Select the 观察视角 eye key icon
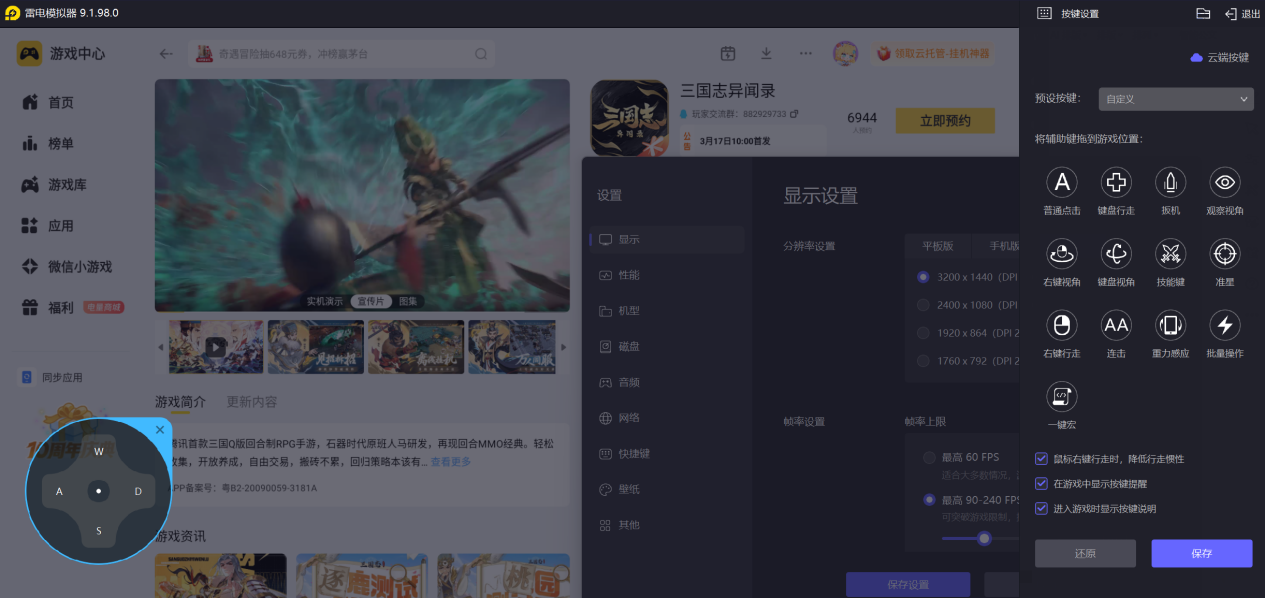The width and height of the screenshot is (1265, 598). [1225, 182]
